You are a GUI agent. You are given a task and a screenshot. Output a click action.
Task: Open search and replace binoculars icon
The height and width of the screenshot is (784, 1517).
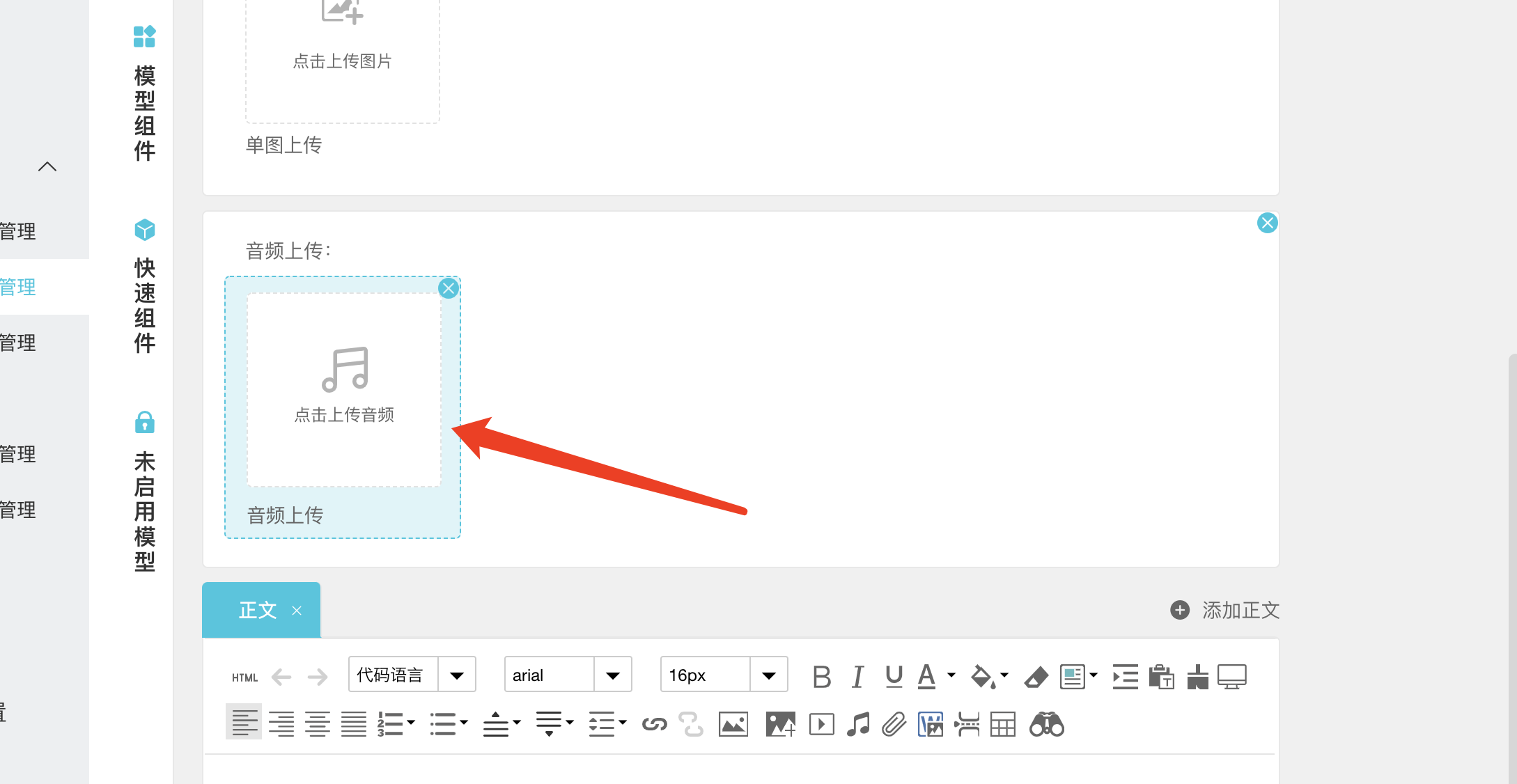click(x=1046, y=725)
